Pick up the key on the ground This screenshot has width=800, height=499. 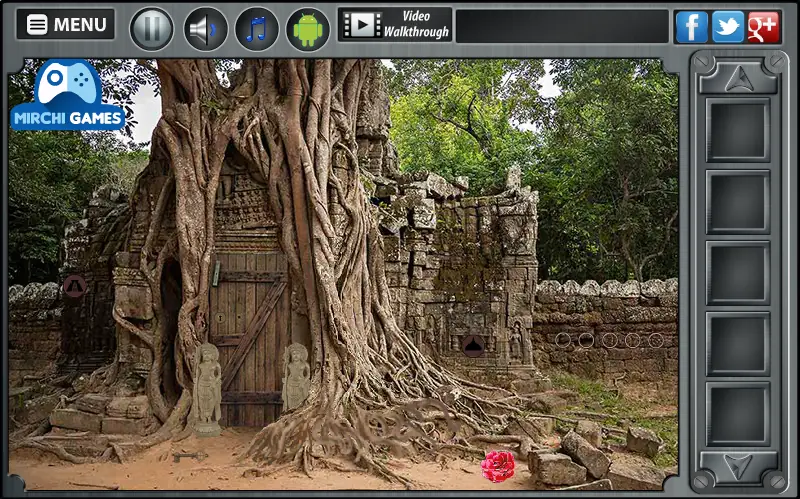[188, 456]
